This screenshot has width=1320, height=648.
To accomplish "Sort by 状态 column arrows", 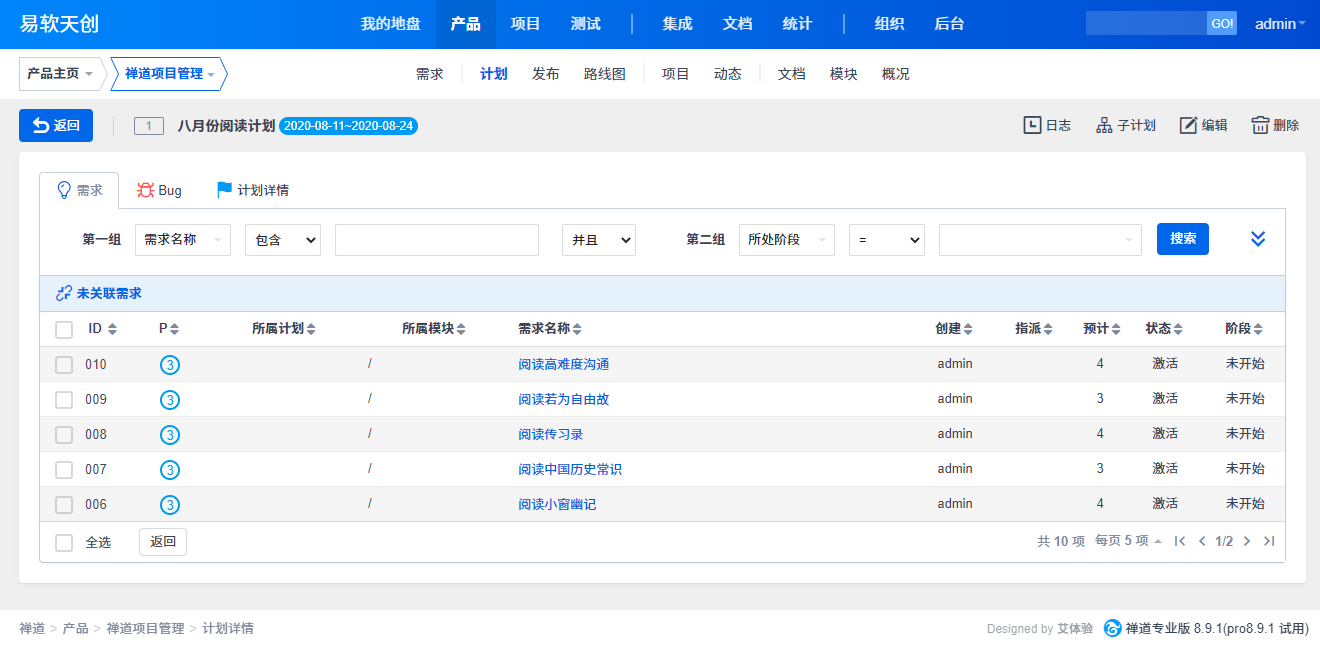I will click(x=1178, y=329).
